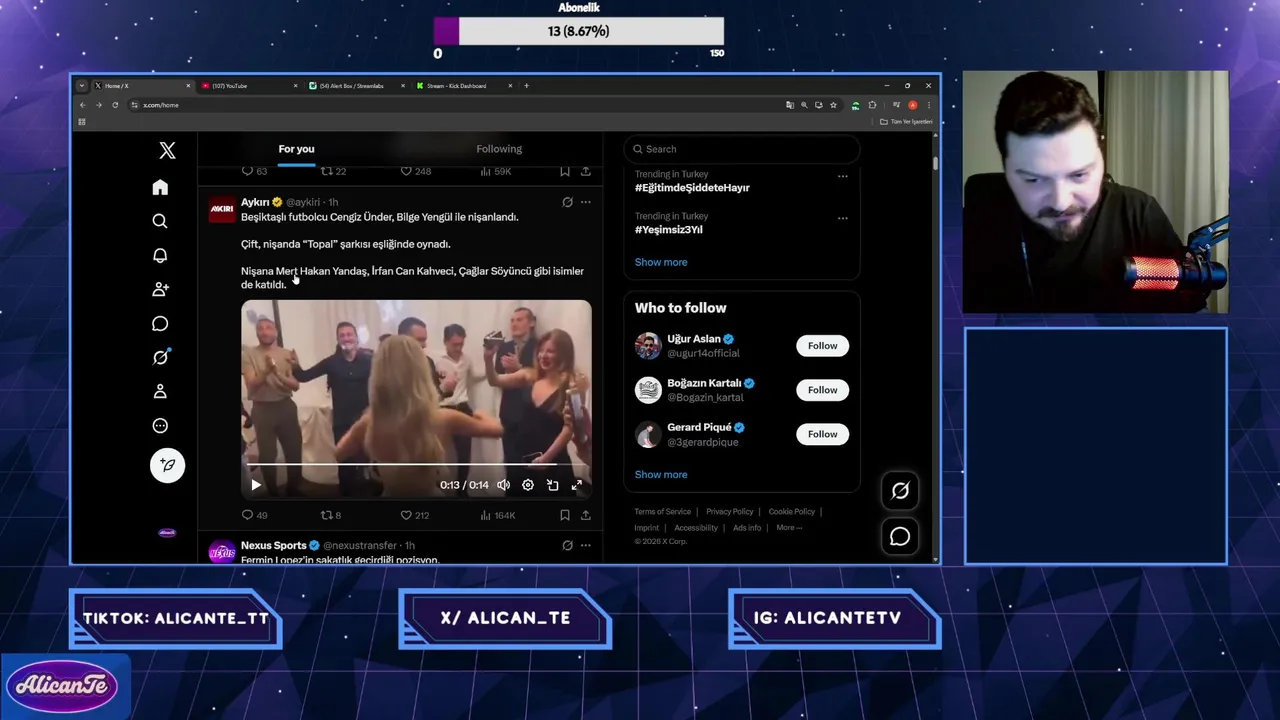The width and height of the screenshot is (1280, 720).
Task: Open Privacy Policy link
Action: coord(729,512)
